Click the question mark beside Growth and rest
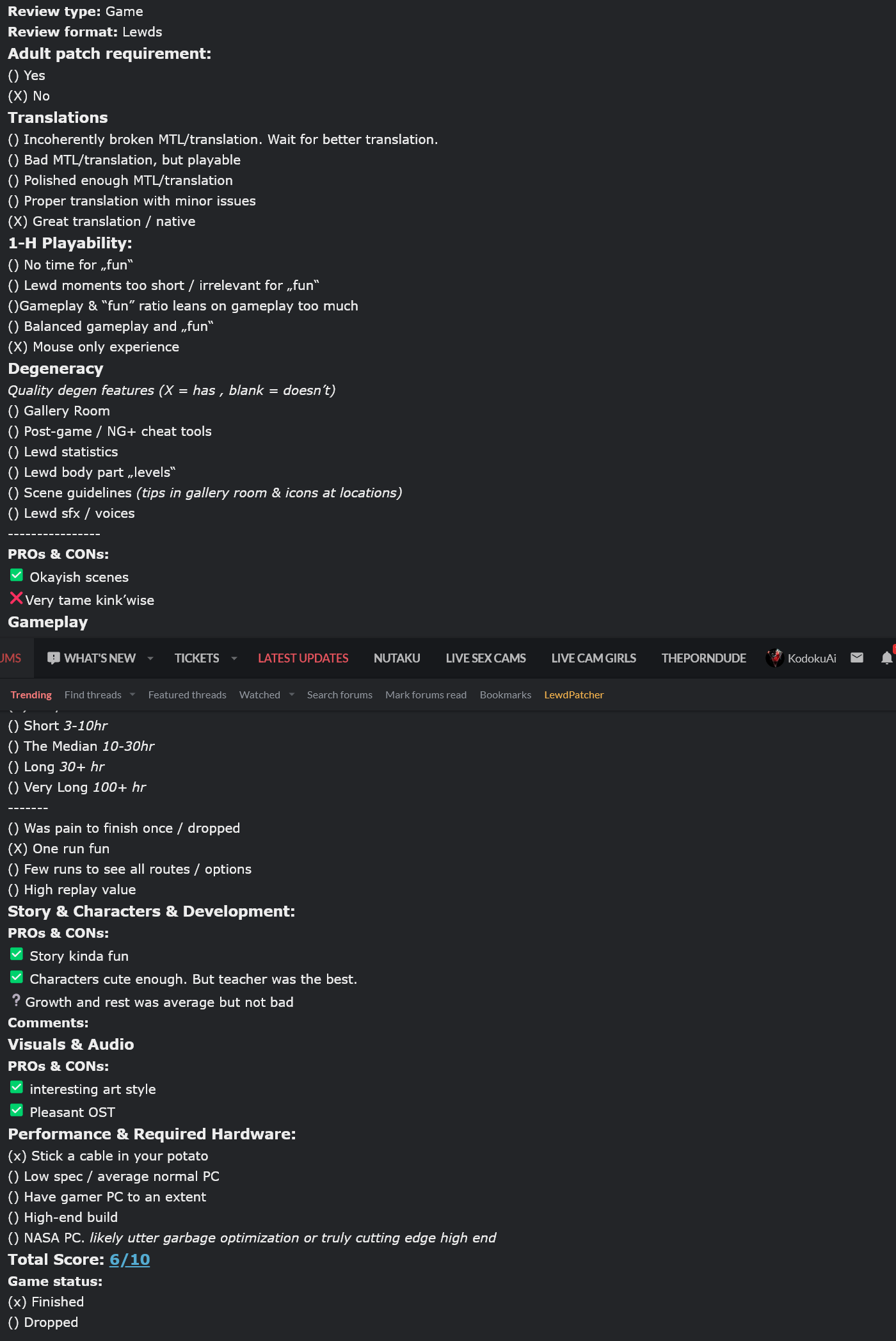Screen dimensions: 896x1341 (16, 1000)
